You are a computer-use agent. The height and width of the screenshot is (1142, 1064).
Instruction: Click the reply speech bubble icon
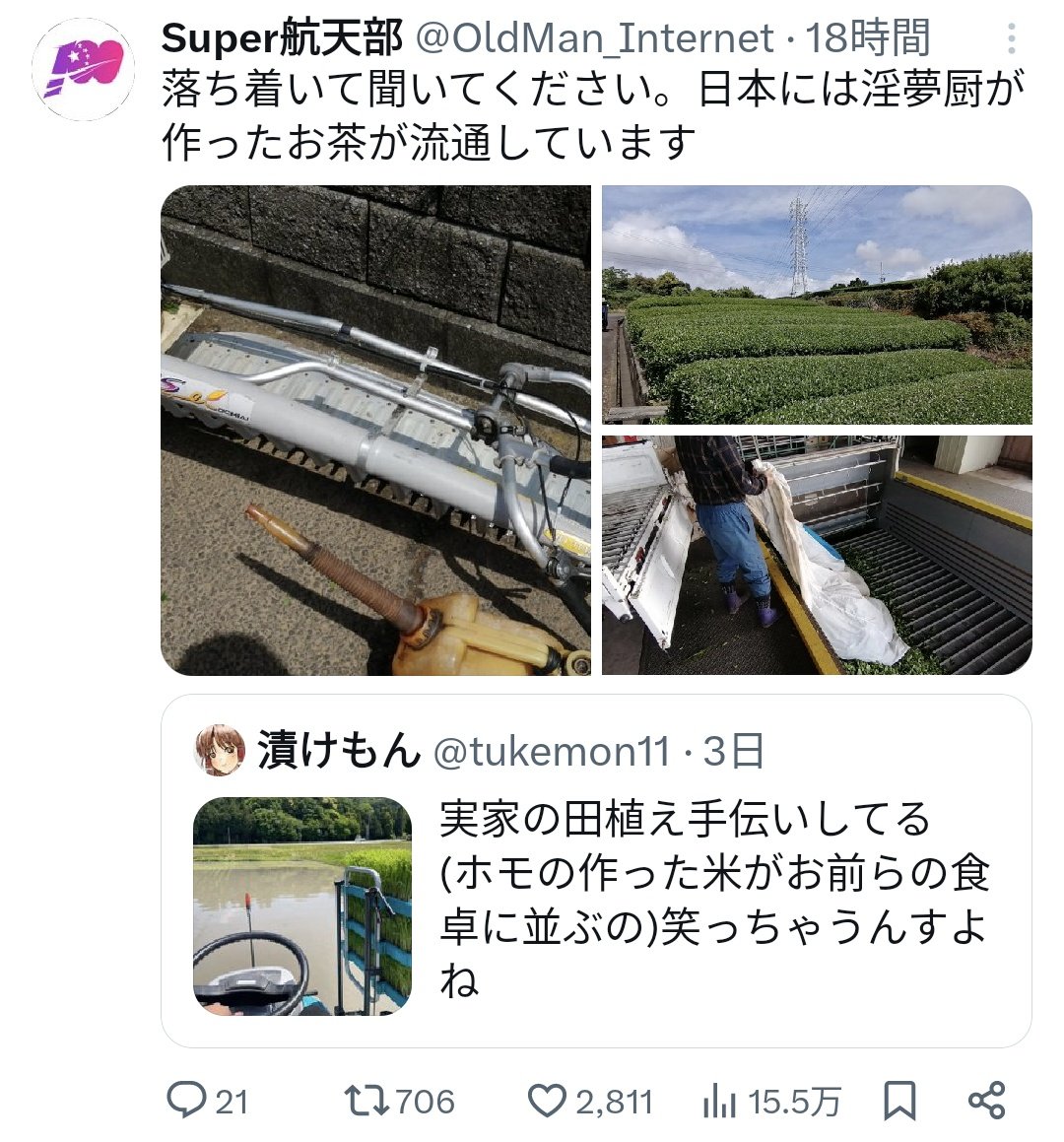pyautogui.click(x=186, y=1100)
